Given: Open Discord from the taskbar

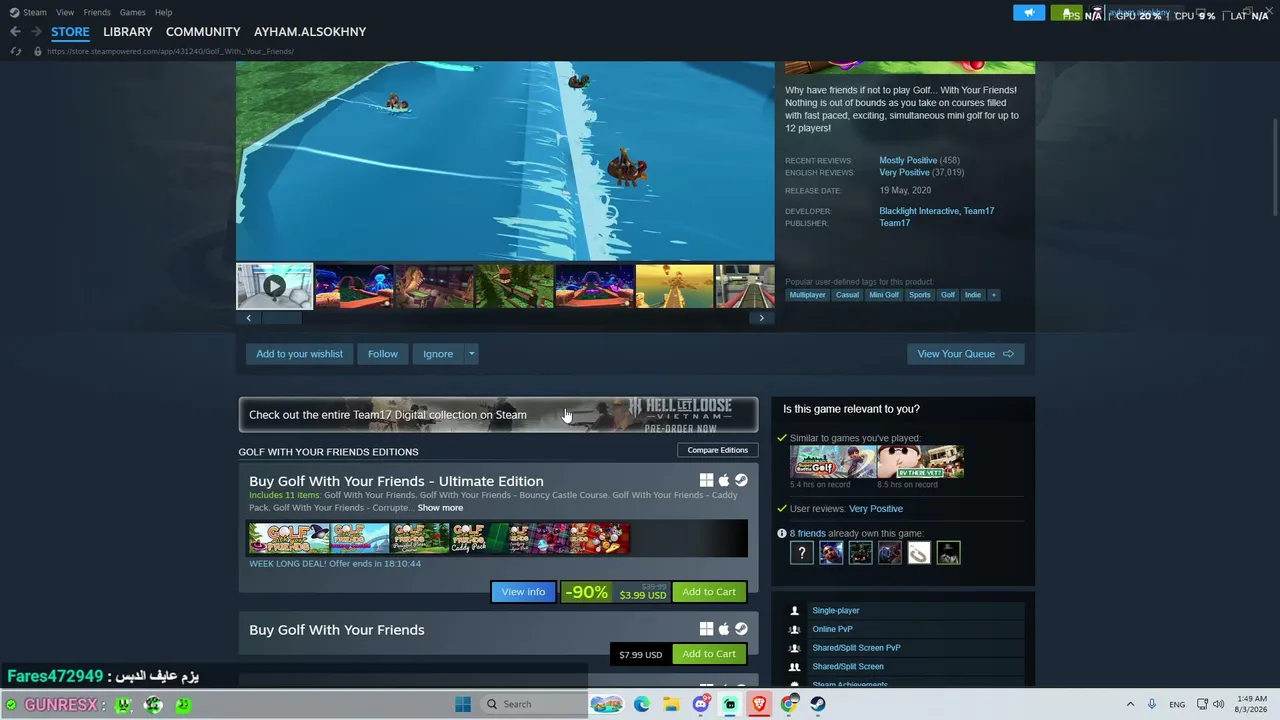Looking at the screenshot, I should [x=701, y=704].
